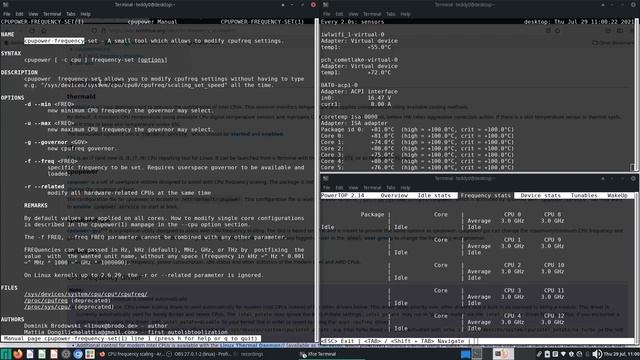Select the Idle stats tab in PowerTOP
The image size is (640, 360).
434,196
